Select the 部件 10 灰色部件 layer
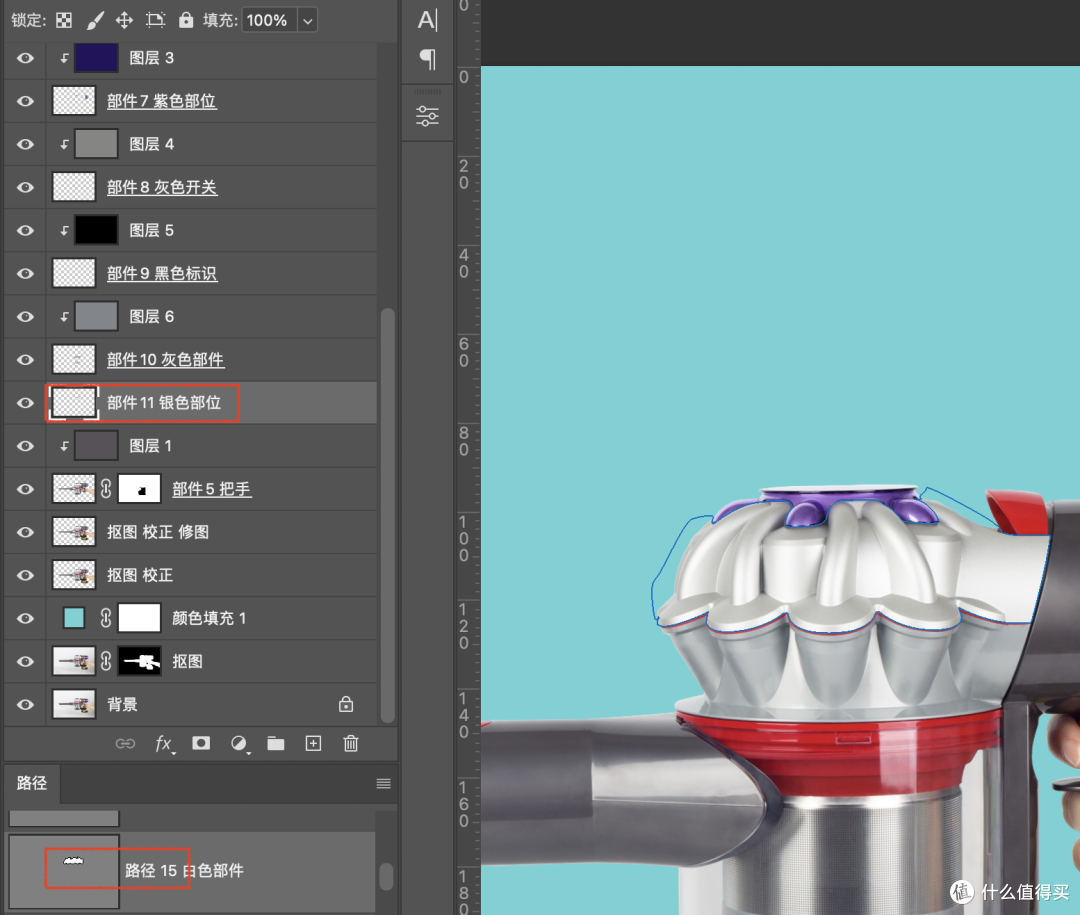 pyautogui.click(x=191, y=360)
